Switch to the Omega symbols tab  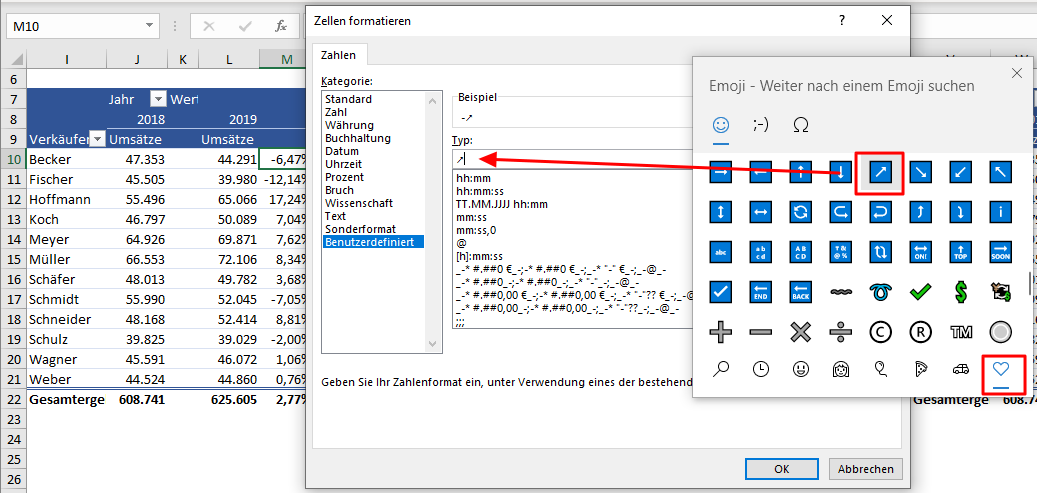[801, 125]
